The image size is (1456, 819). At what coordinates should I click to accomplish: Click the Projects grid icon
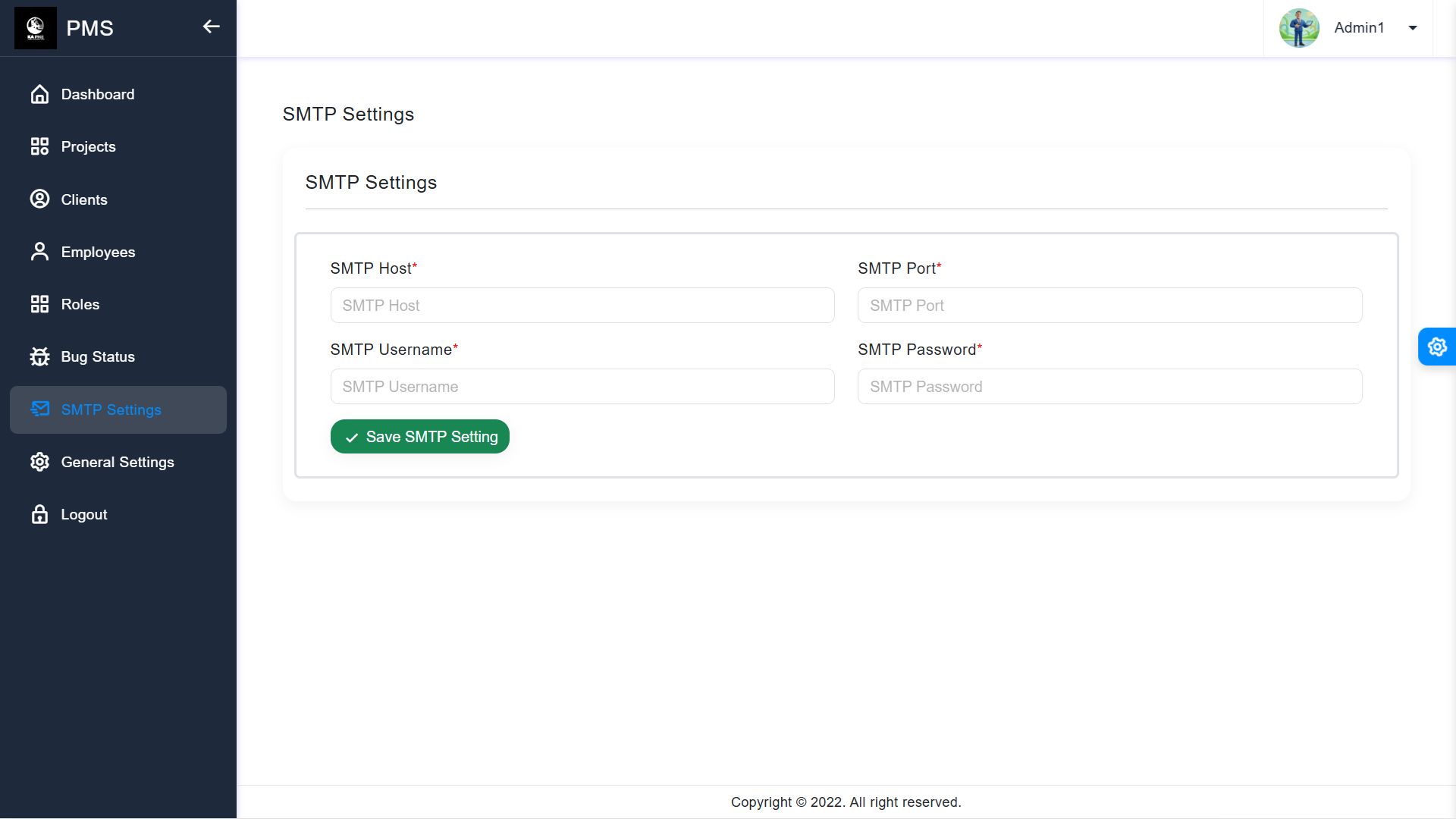tap(39, 146)
